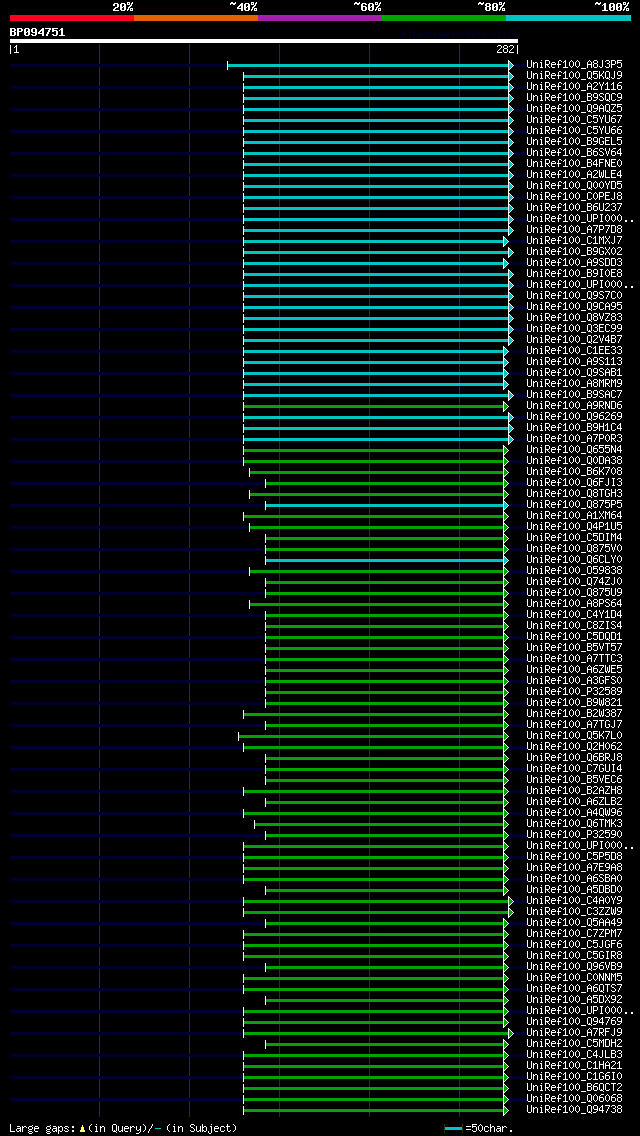
Task: Select the UniRef100_Q06068 label
Action: (575, 1099)
